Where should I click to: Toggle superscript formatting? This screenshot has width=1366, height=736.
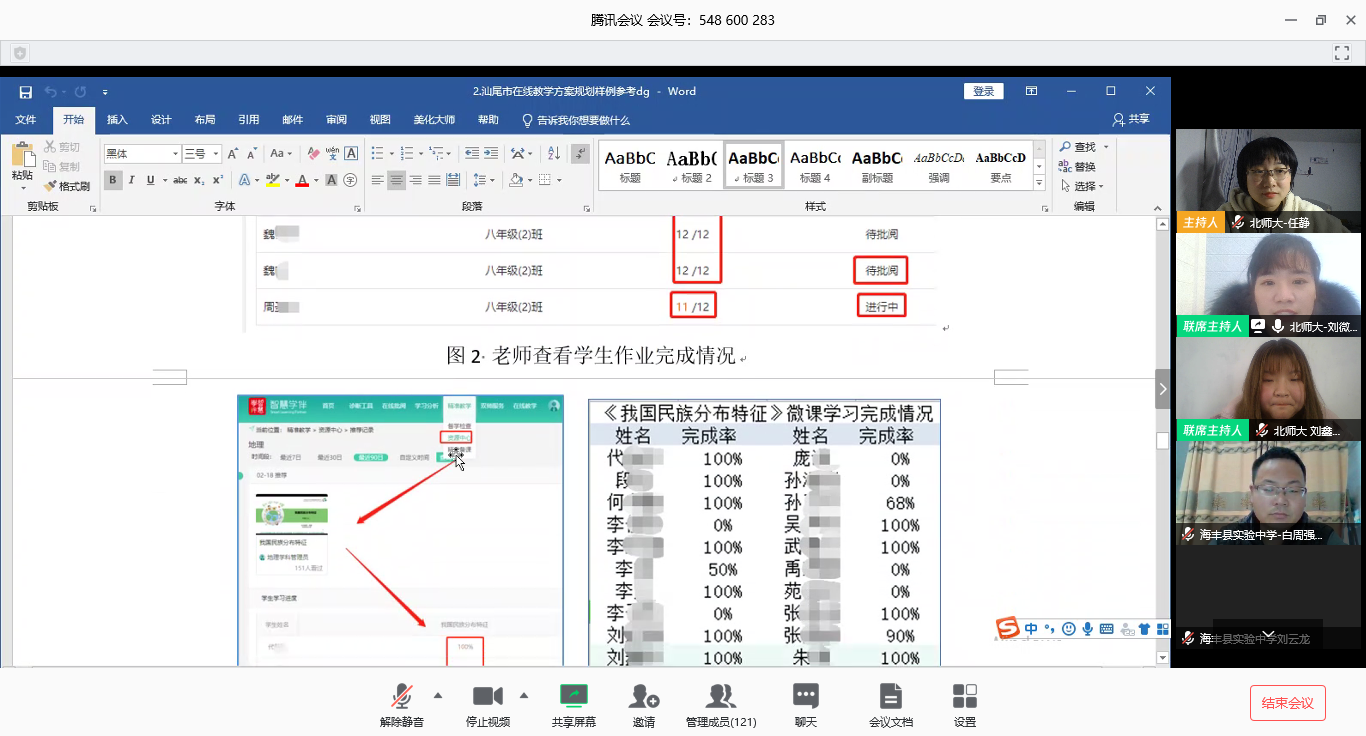[x=217, y=180]
